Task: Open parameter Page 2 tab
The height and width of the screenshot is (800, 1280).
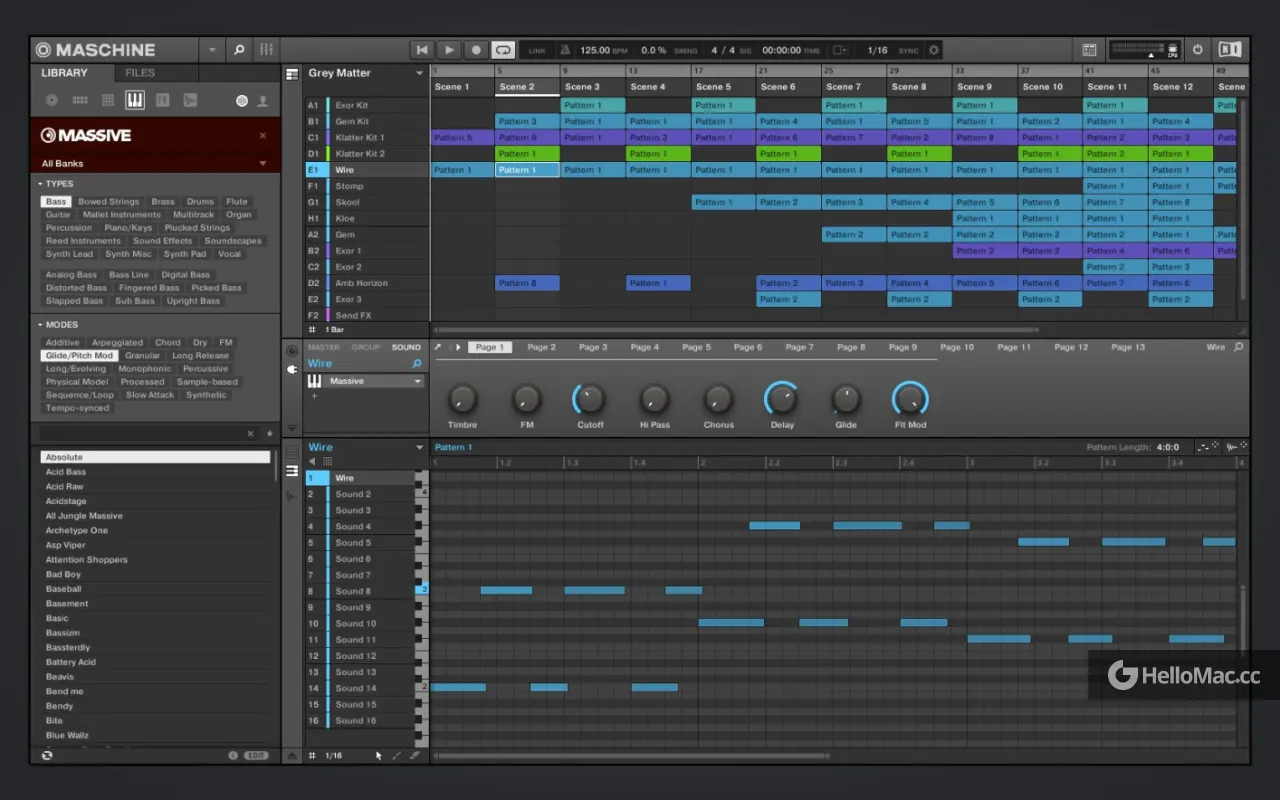Action: tap(541, 347)
